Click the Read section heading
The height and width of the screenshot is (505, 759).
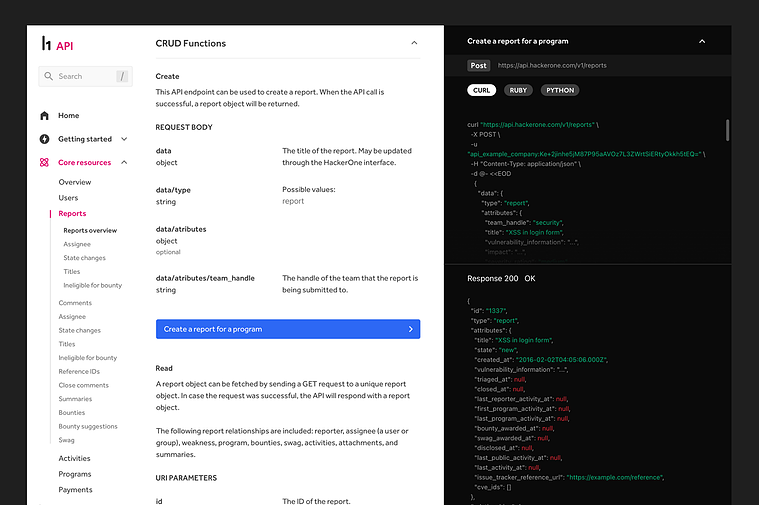click(x=164, y=368)
